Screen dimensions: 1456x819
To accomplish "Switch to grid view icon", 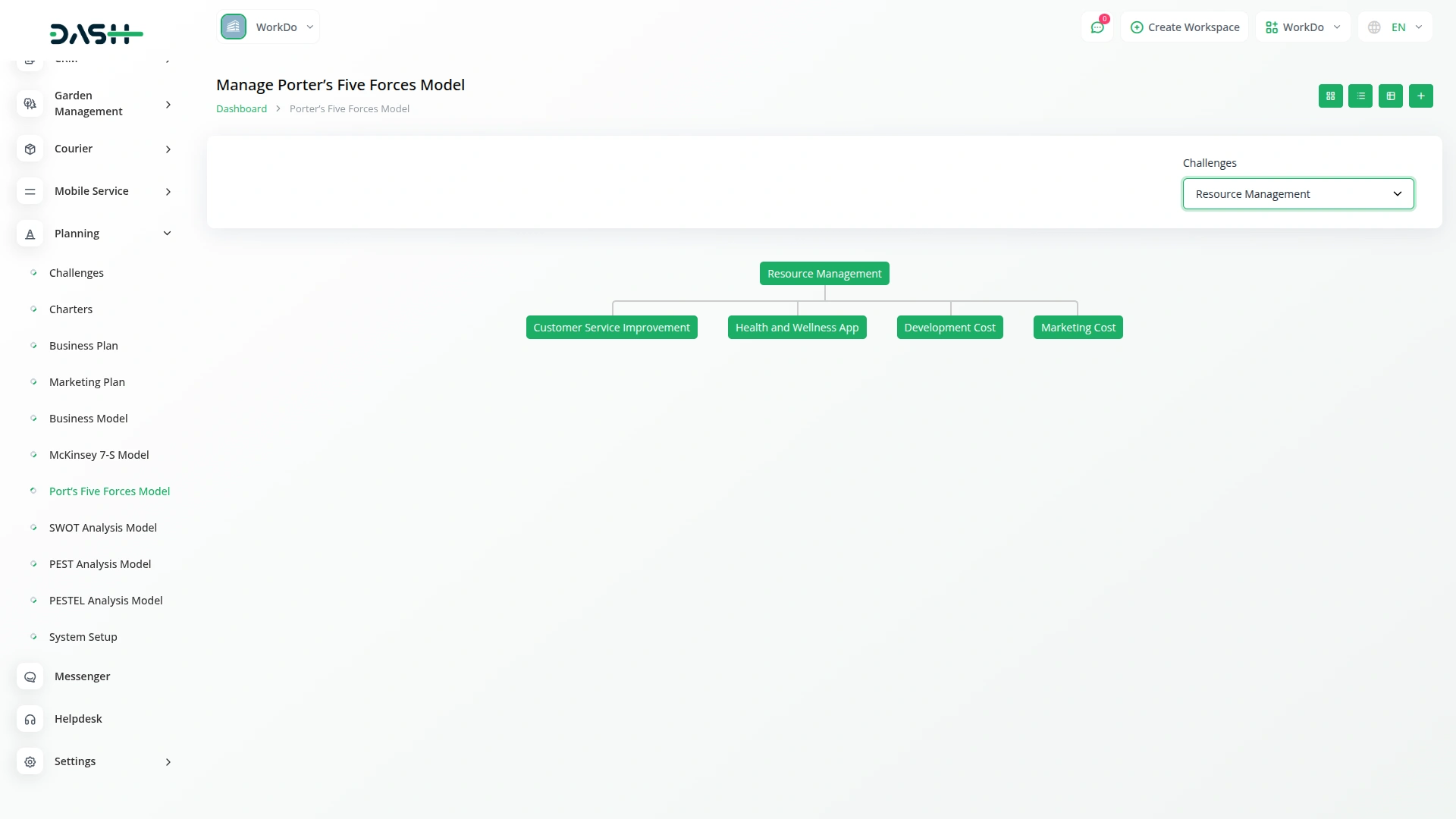I will tap(1330, 96).
